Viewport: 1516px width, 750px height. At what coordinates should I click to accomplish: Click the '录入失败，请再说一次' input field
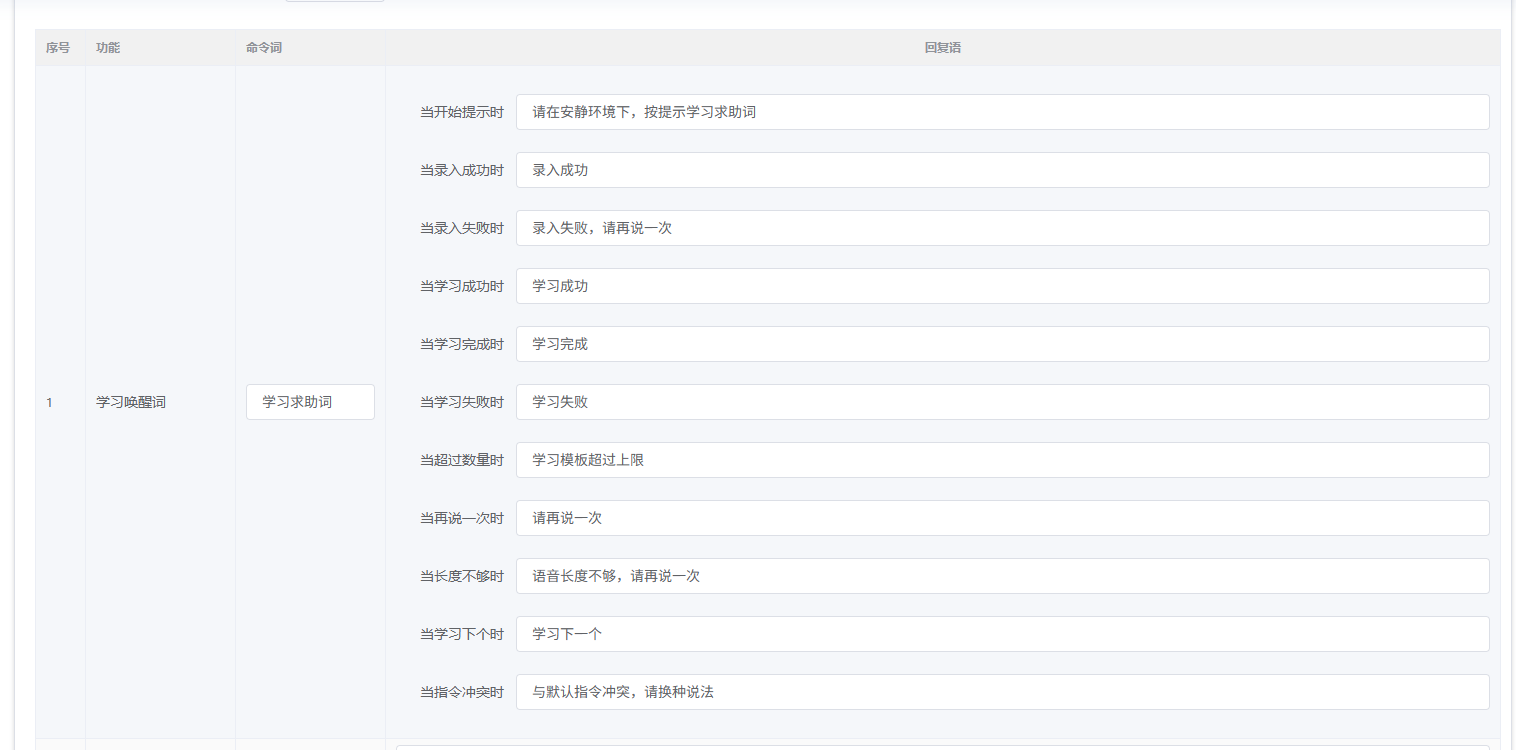(x=1002, y=228)
